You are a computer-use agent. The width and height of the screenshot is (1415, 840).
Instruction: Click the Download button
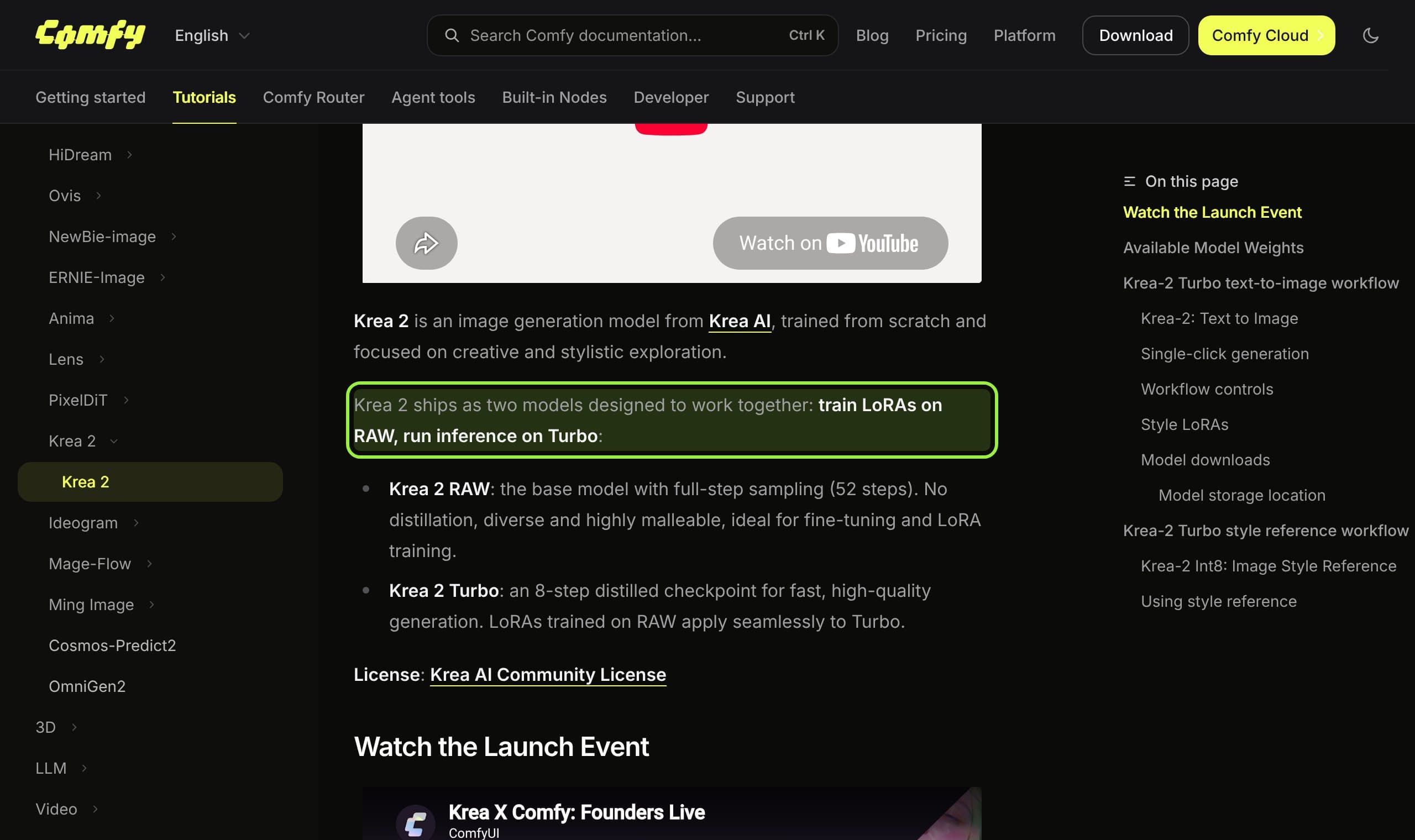click(x=1135, y=35)
